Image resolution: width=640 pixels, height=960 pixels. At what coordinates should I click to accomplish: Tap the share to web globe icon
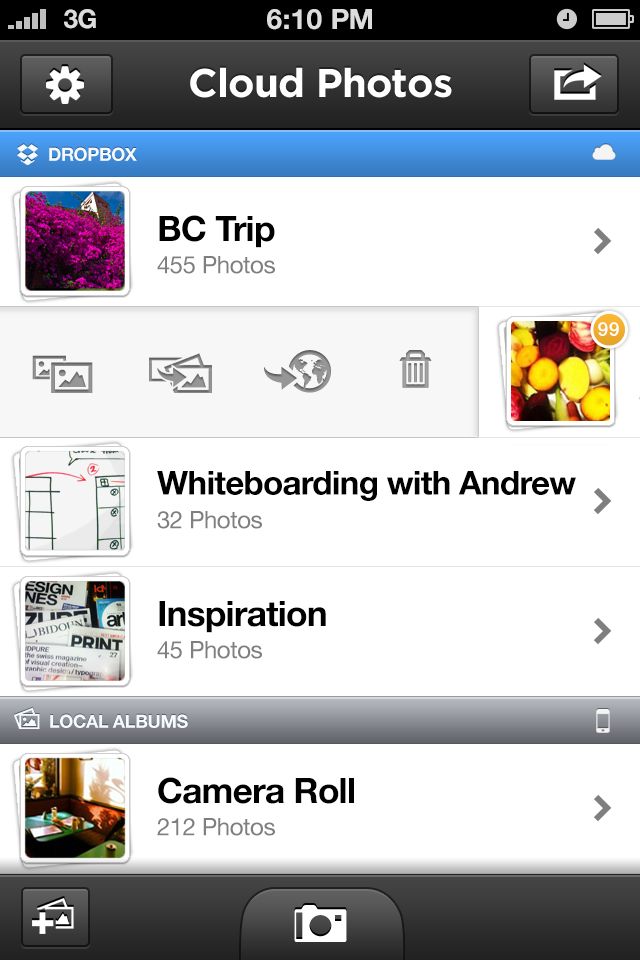coord(297,373)
